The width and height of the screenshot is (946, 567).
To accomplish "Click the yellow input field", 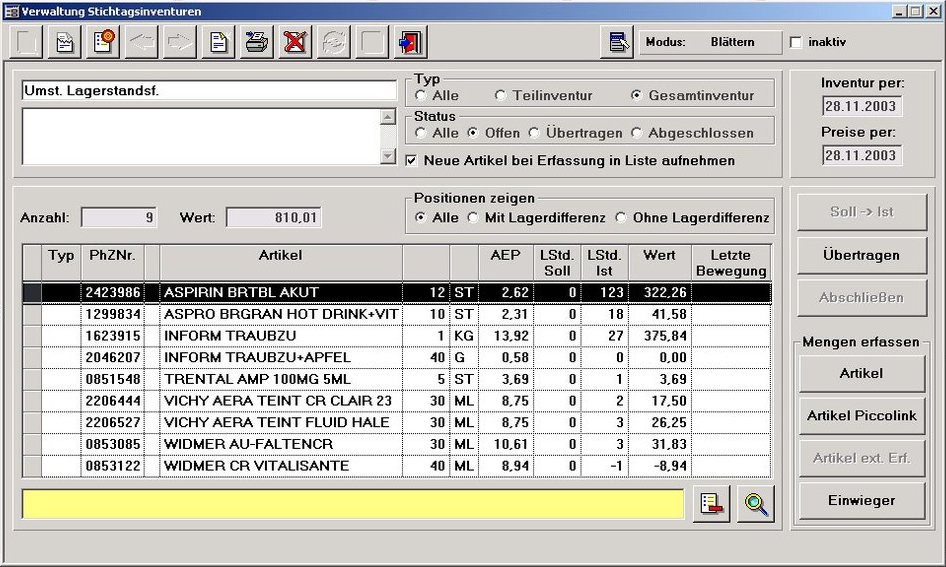I will click(353, 505).
